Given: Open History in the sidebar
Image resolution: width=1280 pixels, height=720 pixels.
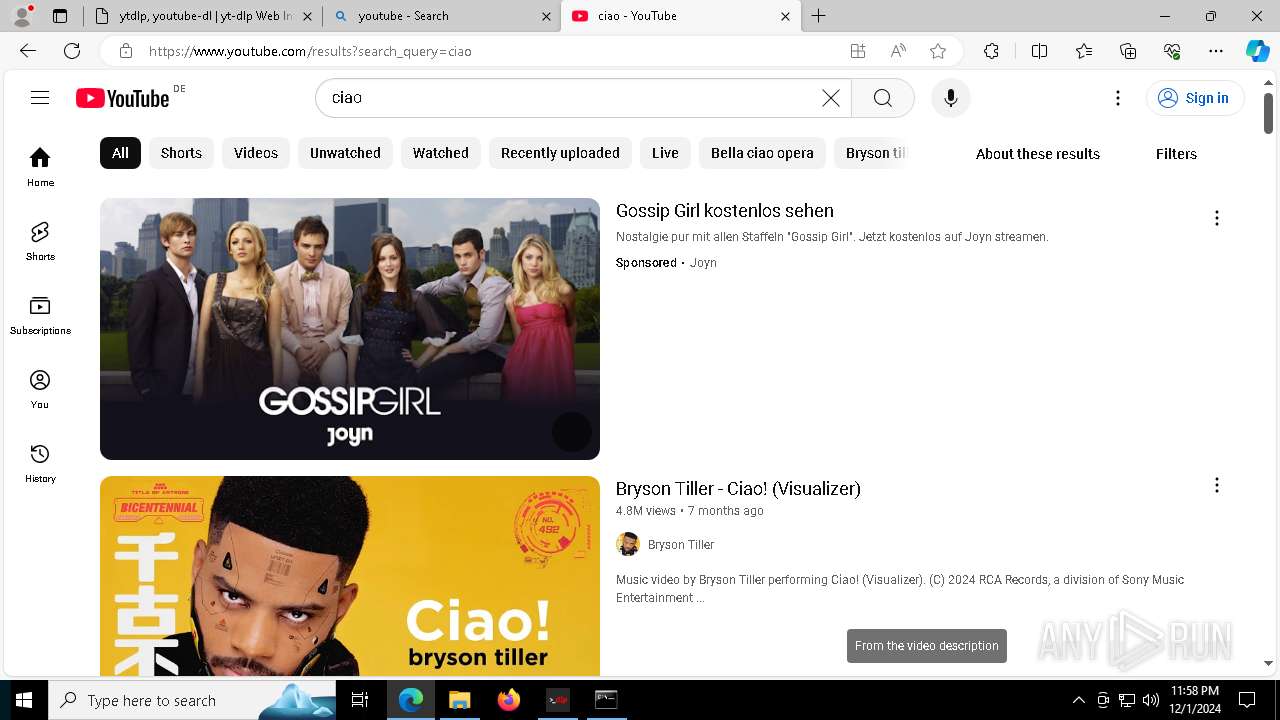Looking at the screenshot, I should click(40, 463).
